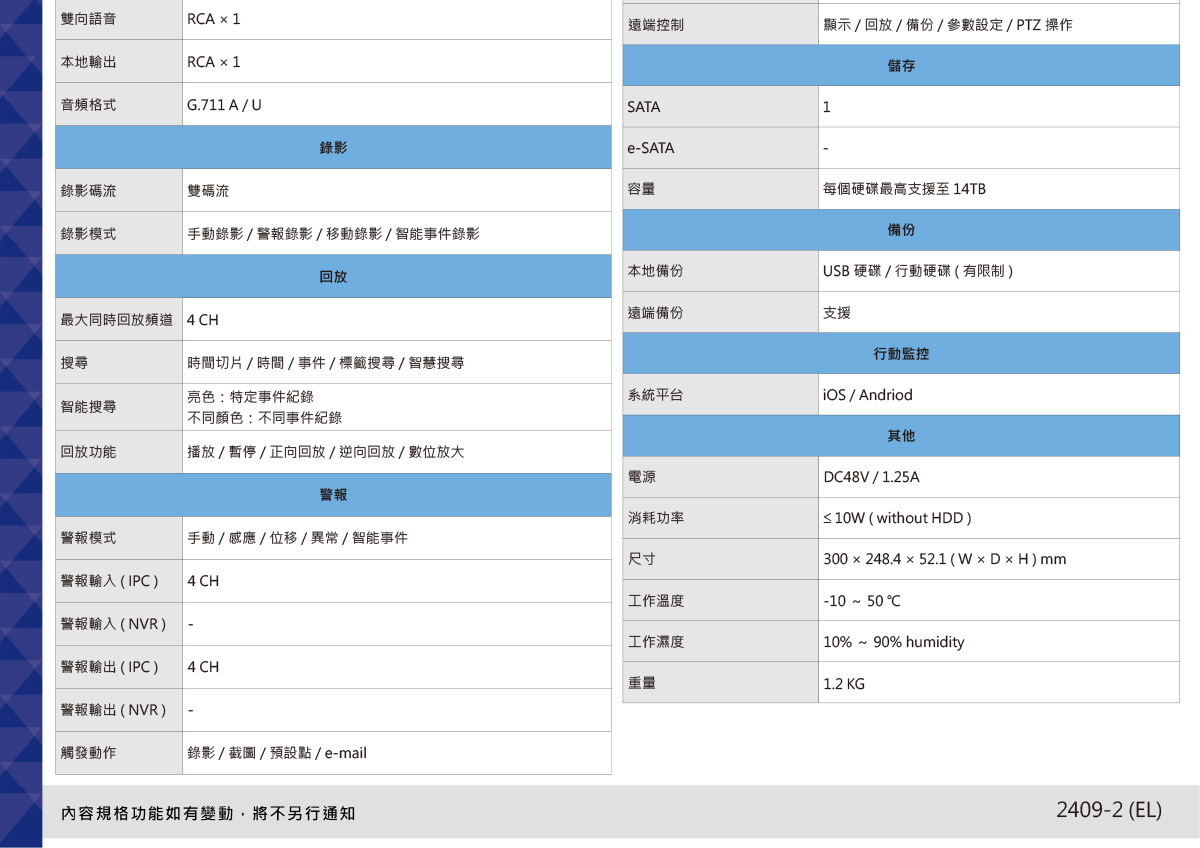The image size is (1200, 848).
Task: Click the 回放 section header
Action: tap(333, 277)
